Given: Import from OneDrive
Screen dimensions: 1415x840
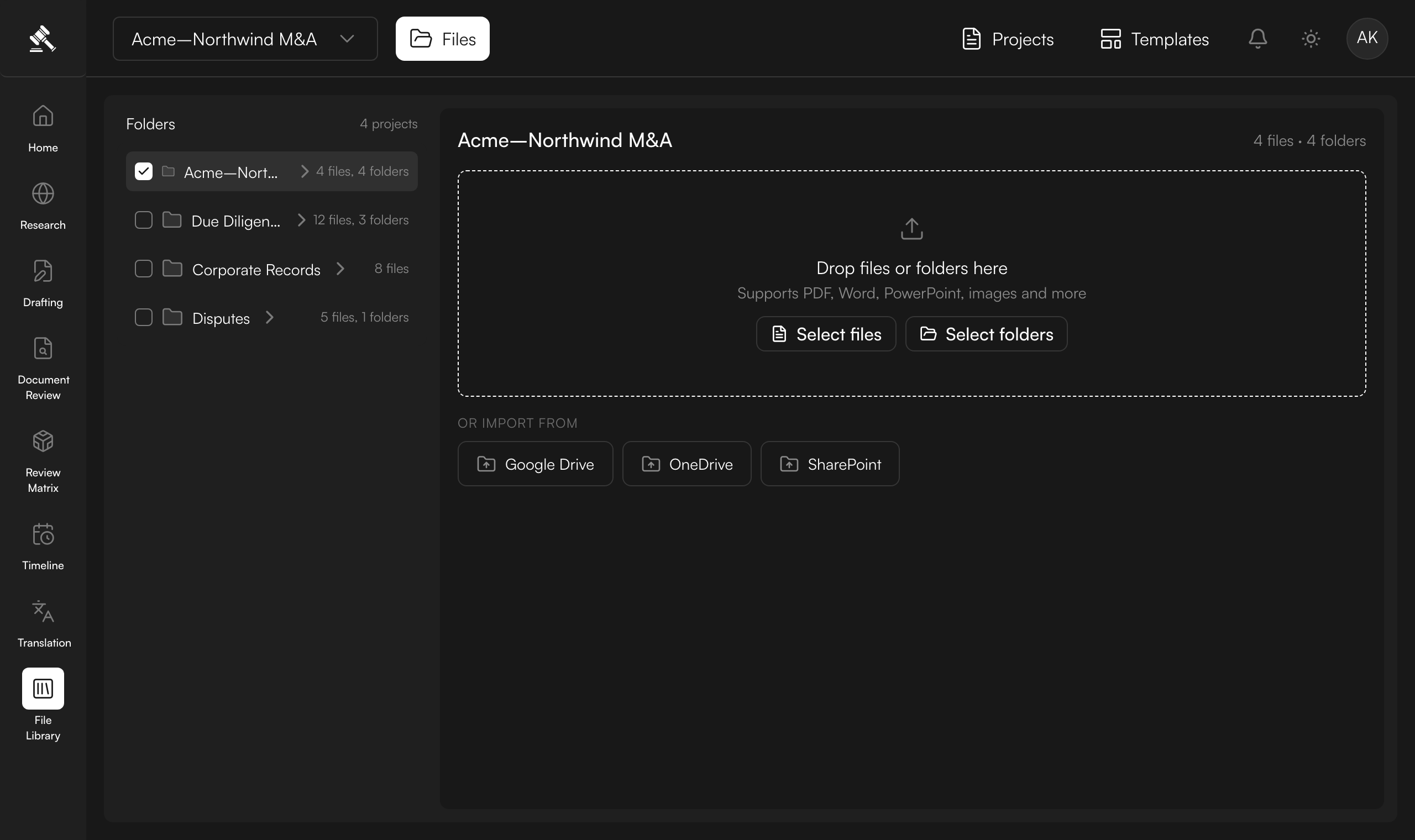Looking at the screenshot, I should (687, 464).
